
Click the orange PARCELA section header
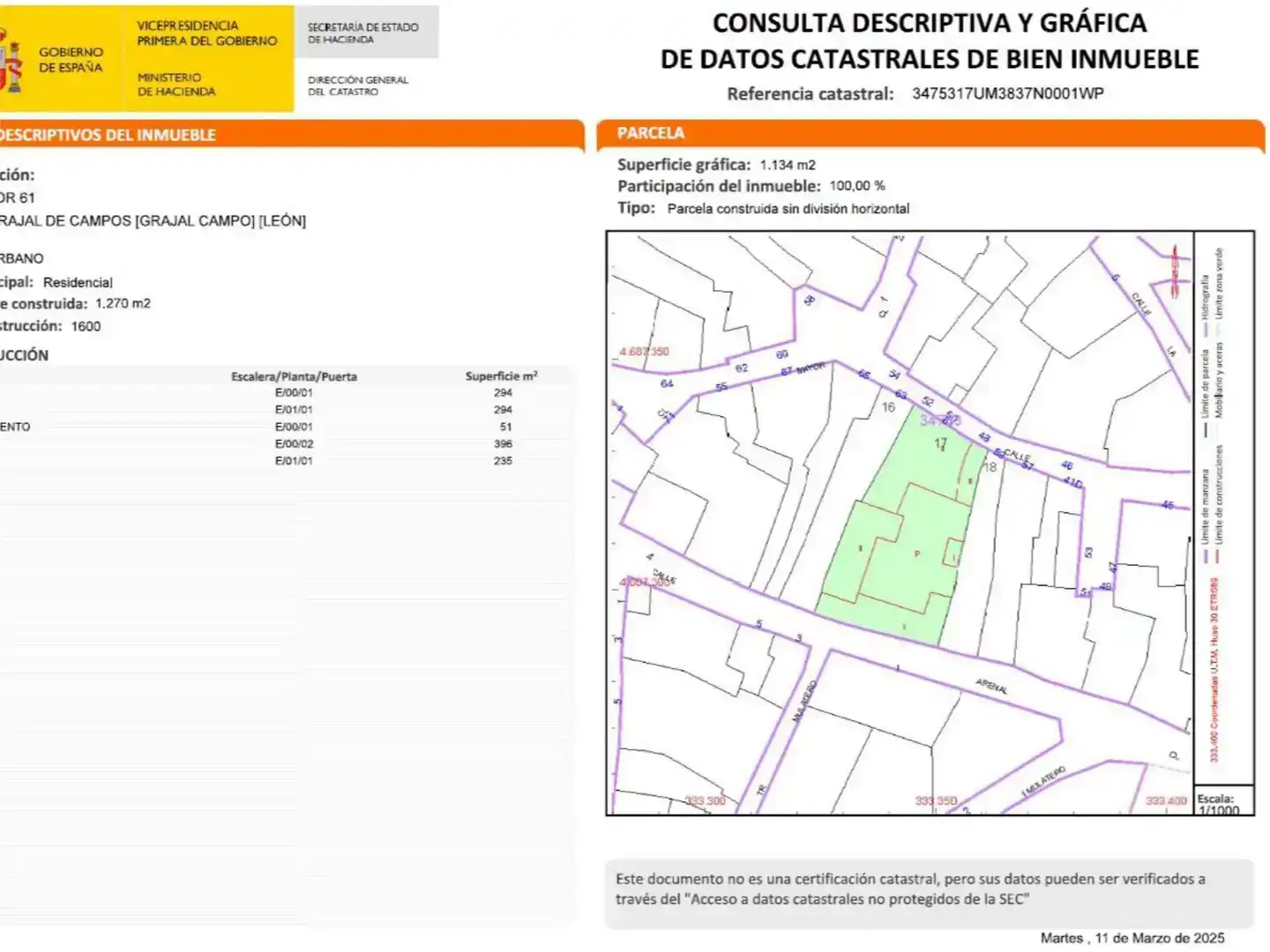tap(930, 134)
